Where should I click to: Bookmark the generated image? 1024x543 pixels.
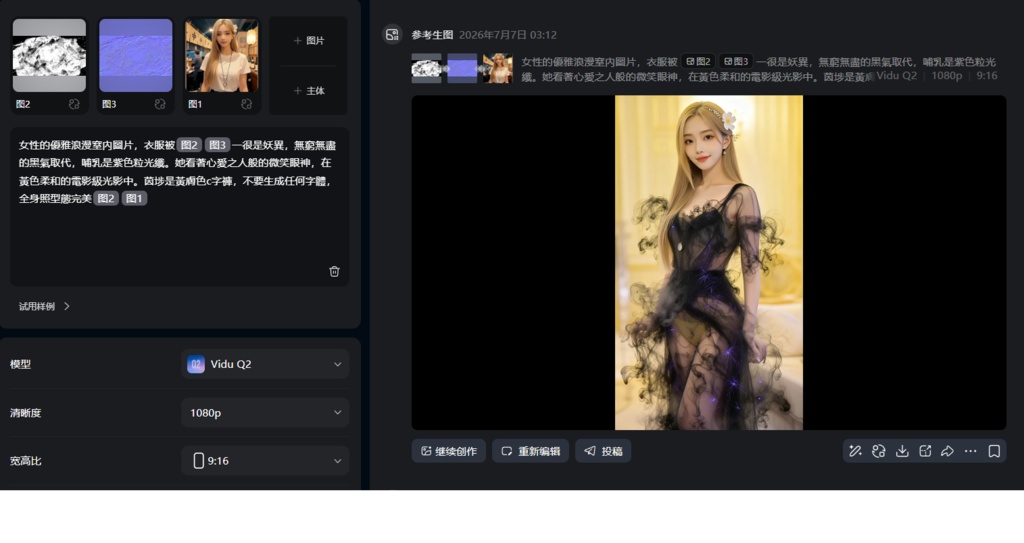tap(994, 451)
